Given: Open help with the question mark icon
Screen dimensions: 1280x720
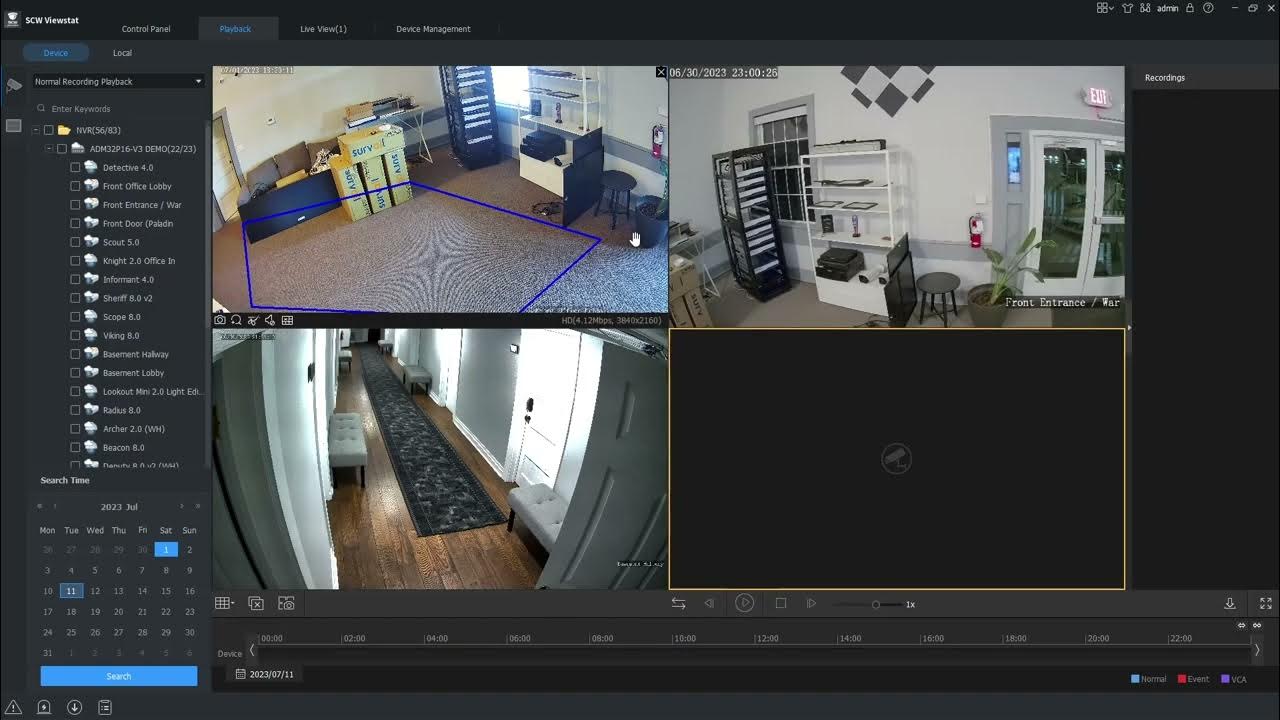Looking at the screenshot, I should (1208, 8).
